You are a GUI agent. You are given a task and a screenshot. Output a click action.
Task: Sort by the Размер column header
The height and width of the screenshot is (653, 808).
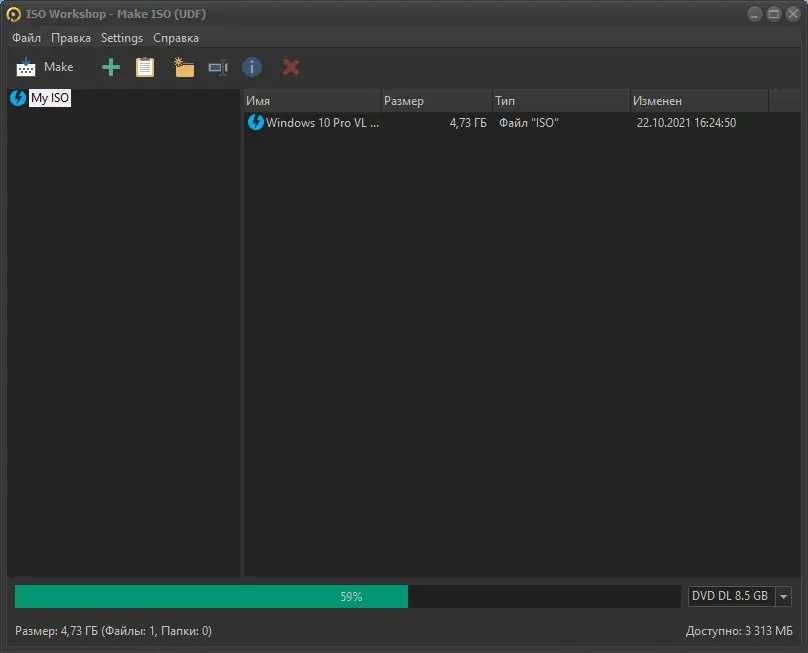[436, 101]
